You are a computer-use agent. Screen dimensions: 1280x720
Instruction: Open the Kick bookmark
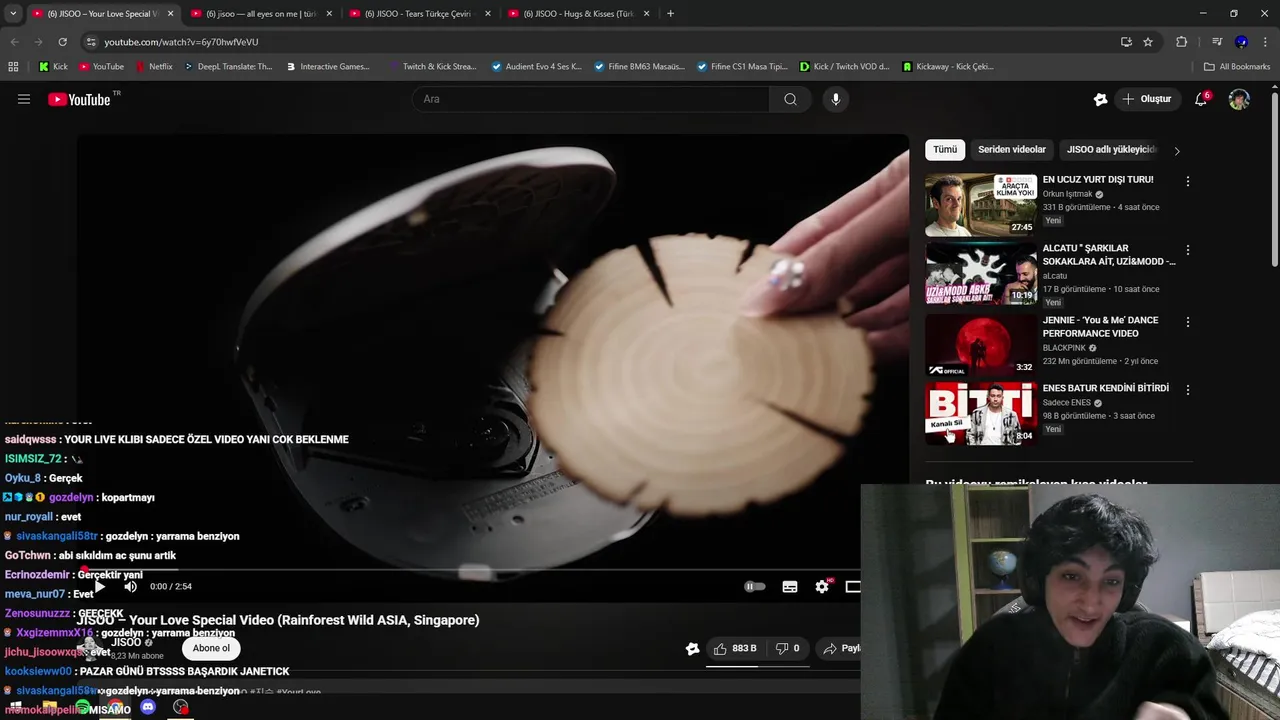point(53,67)
